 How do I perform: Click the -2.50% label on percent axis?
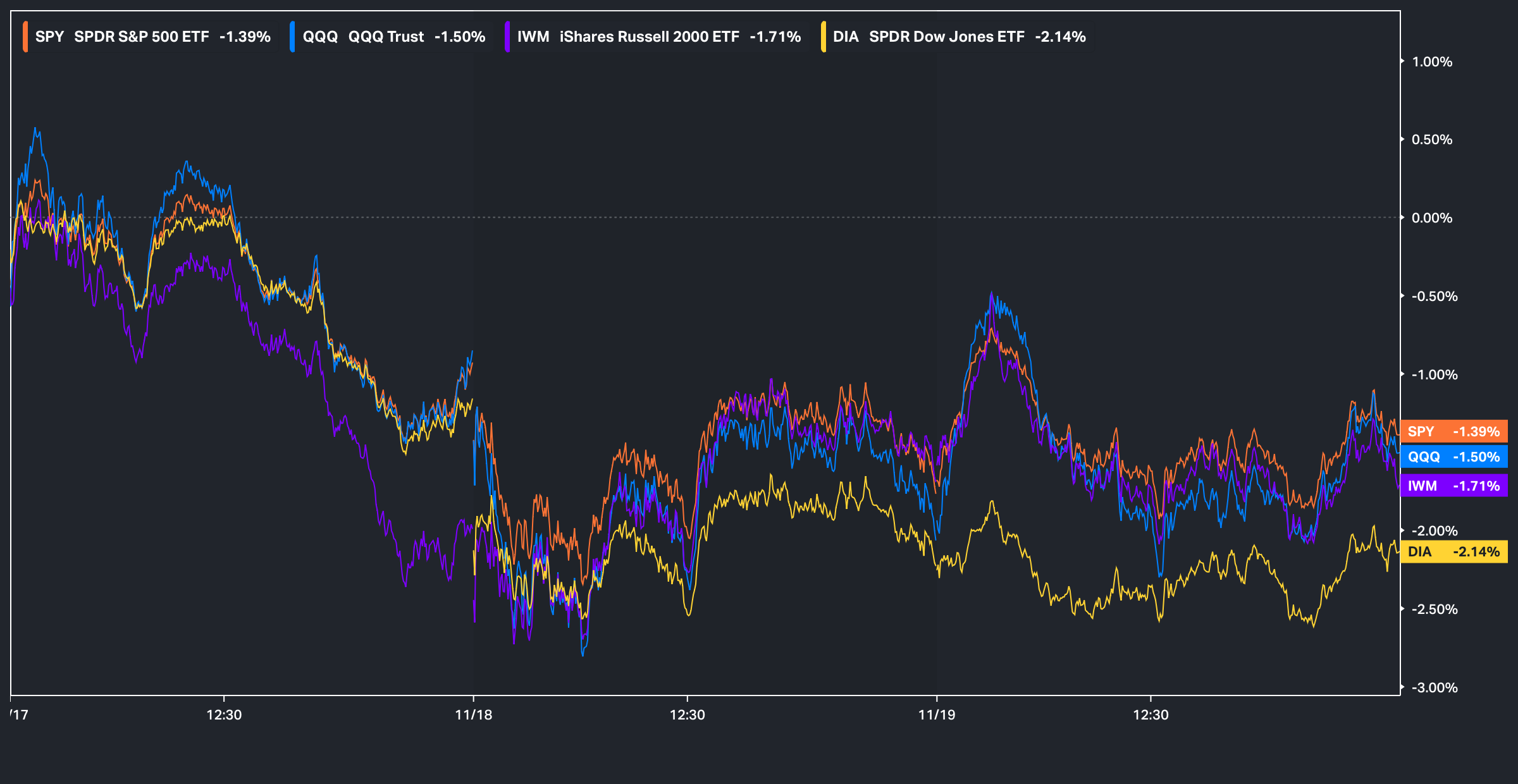[x=1434, y=609]
